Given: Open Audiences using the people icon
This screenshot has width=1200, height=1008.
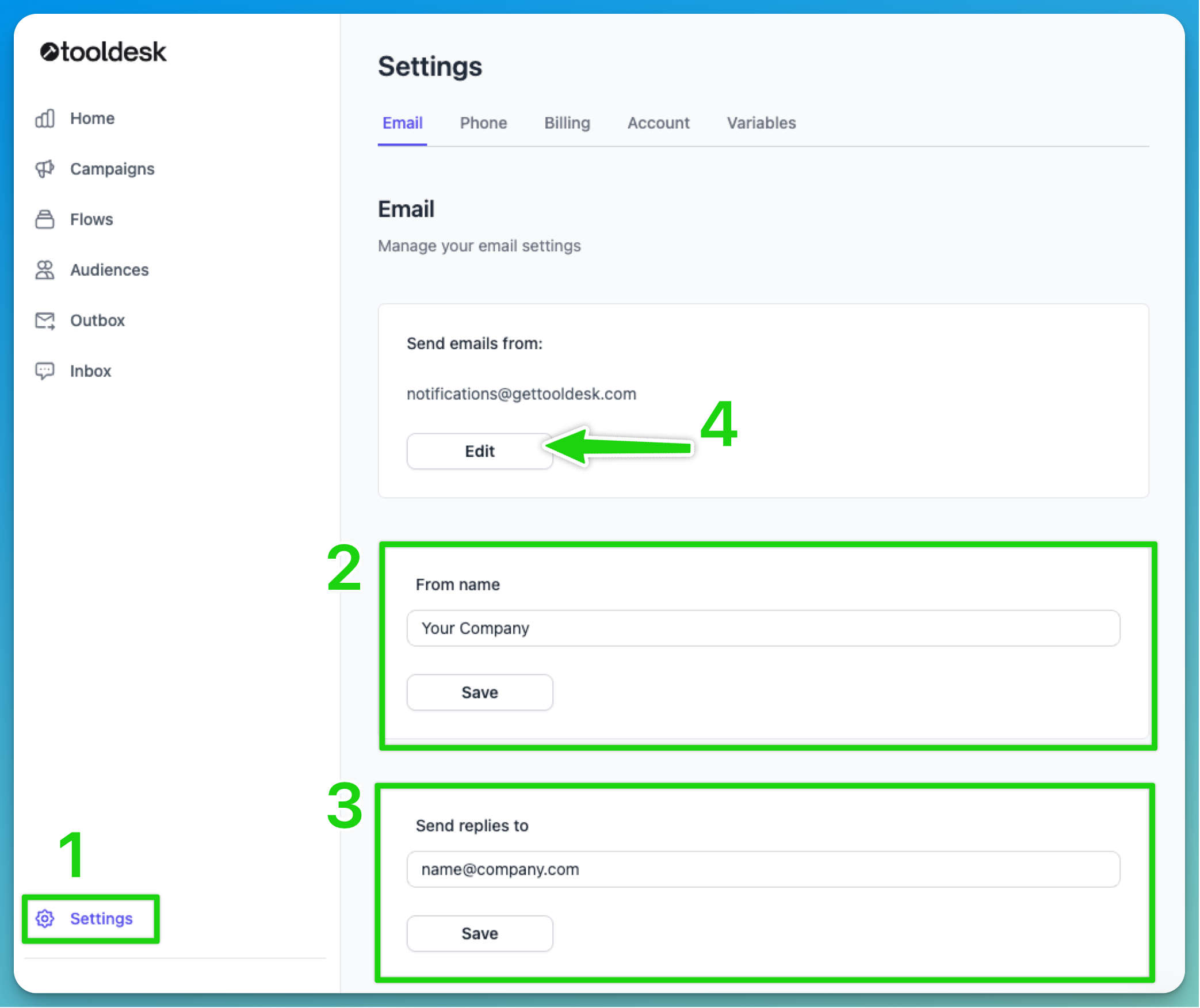Looking at the screenshot, I should pyautogui.click(x=45, y=270).
